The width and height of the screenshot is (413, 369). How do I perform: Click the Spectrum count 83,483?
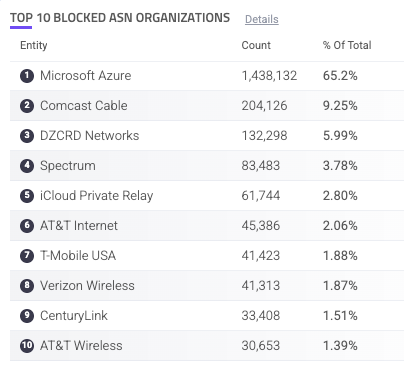point(261,166)
